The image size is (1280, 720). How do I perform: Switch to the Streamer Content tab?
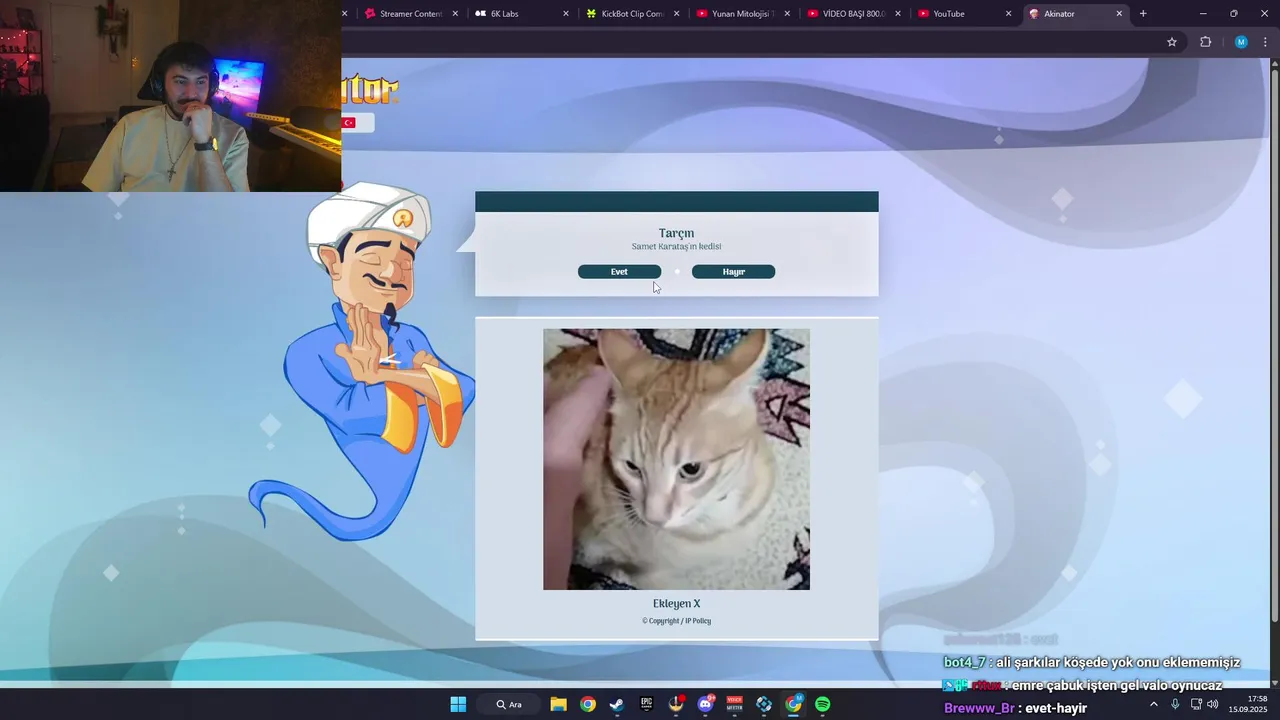click(410, 14)
